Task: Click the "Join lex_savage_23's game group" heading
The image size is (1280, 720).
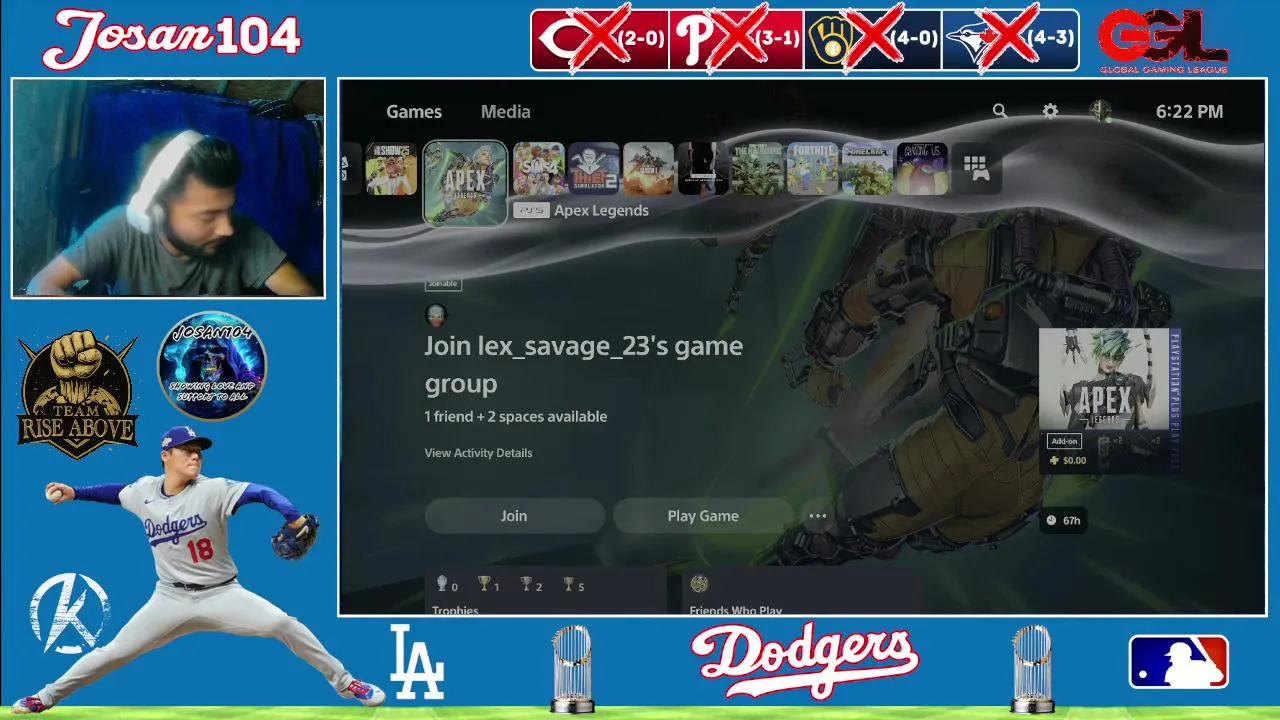Action: coord(583,365)
